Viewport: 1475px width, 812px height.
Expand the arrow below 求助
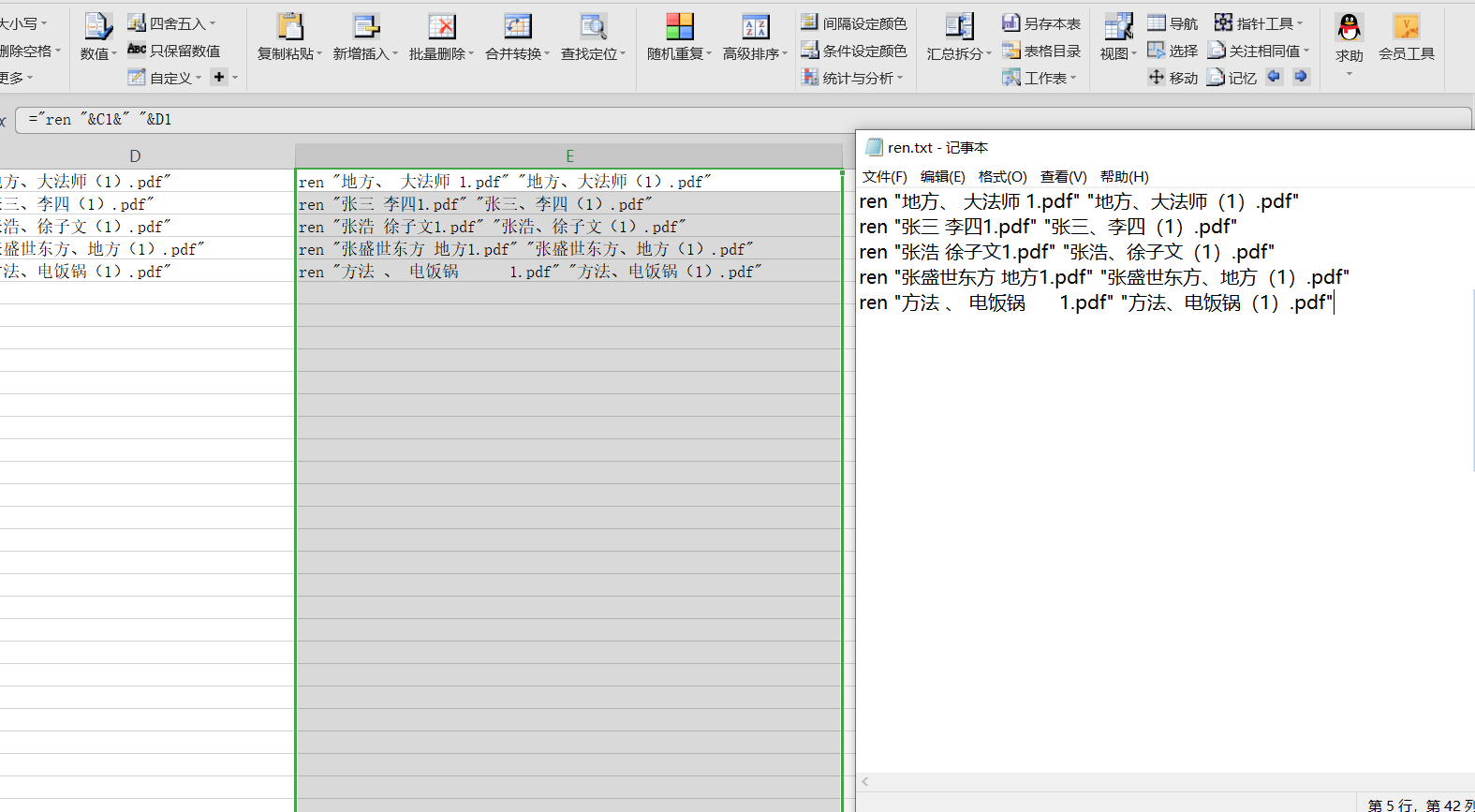1350,74
